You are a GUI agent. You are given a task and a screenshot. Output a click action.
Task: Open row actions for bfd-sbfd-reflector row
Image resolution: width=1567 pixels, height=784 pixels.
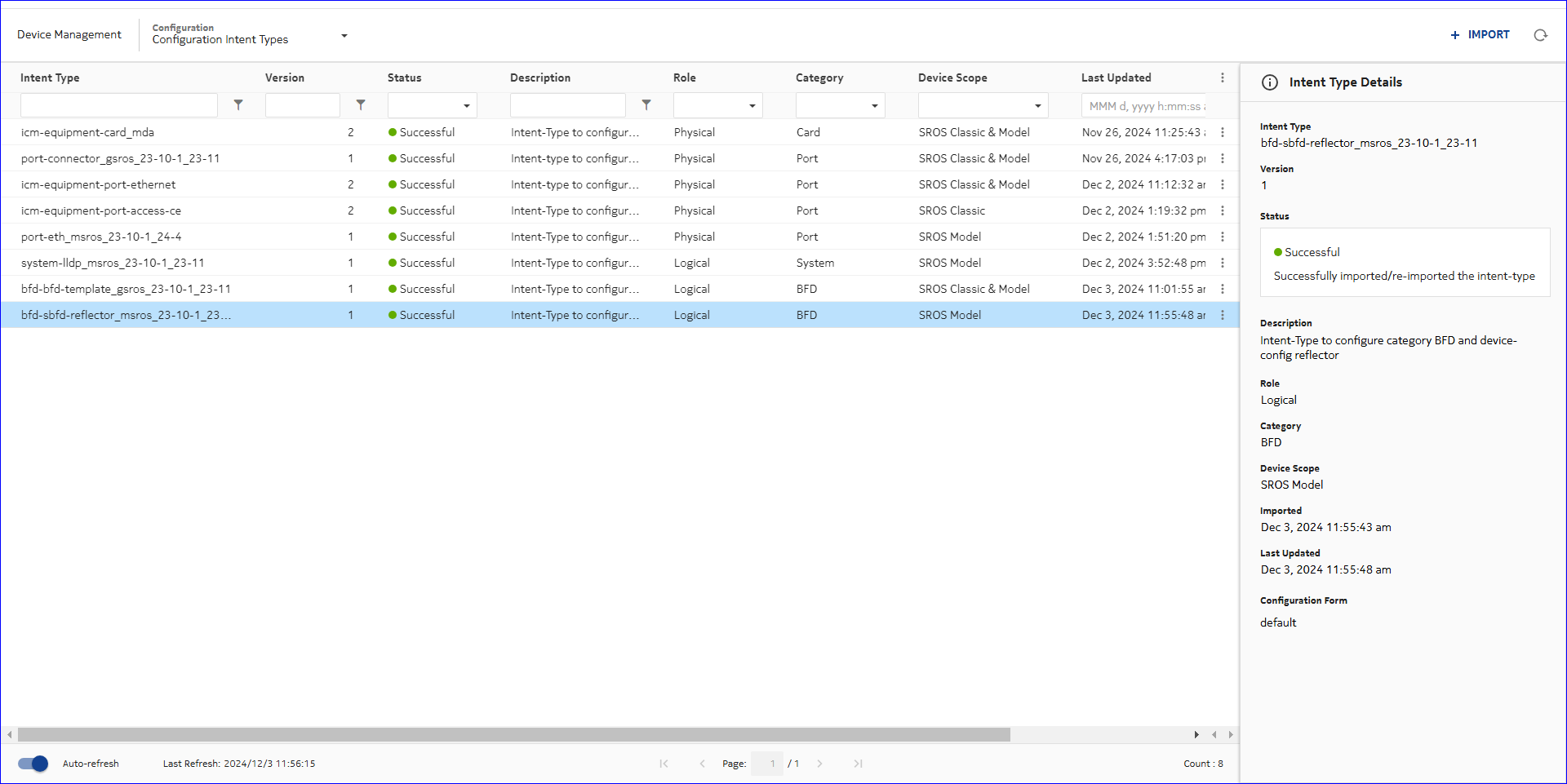pyautogui.click(x=1222, y=315)
